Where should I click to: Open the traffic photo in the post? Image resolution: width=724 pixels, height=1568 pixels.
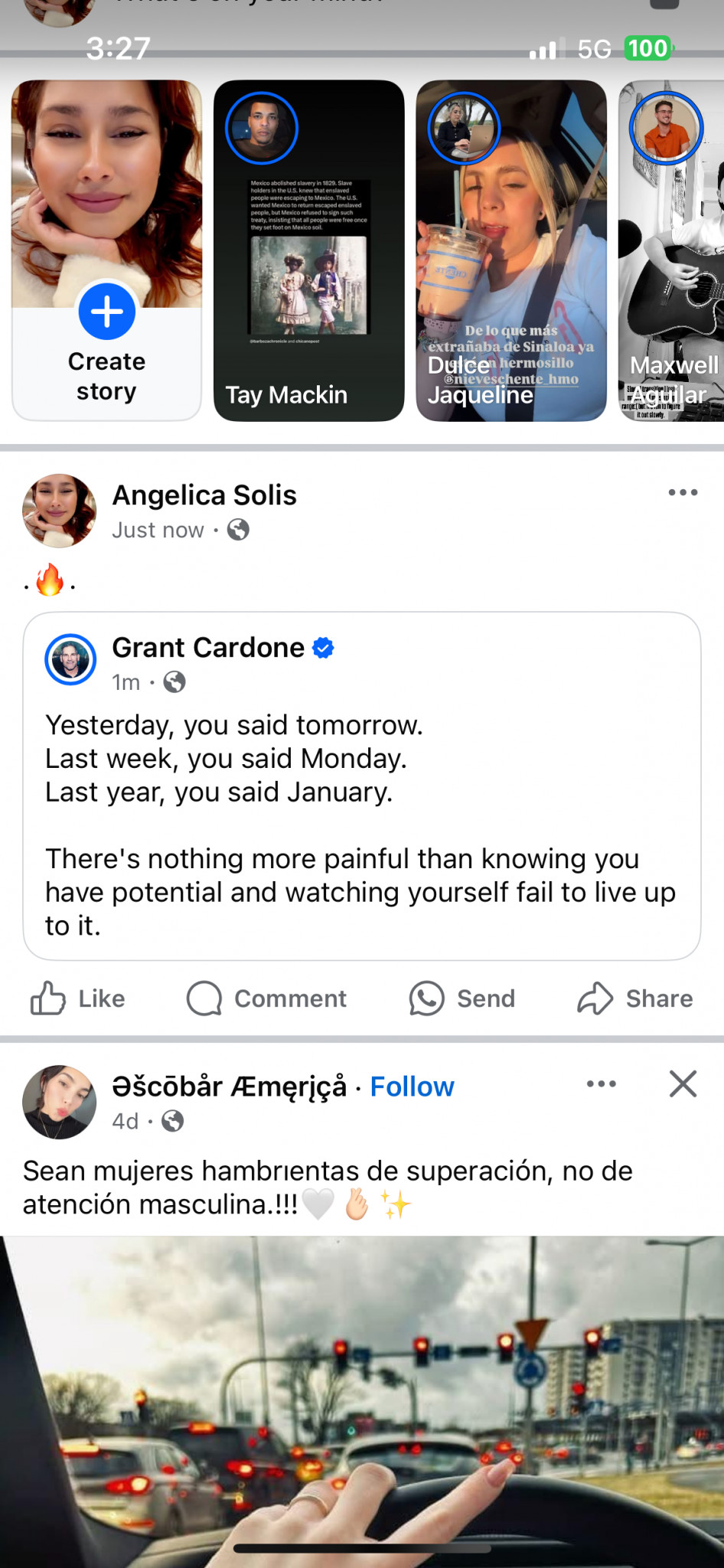(362, 1401)
